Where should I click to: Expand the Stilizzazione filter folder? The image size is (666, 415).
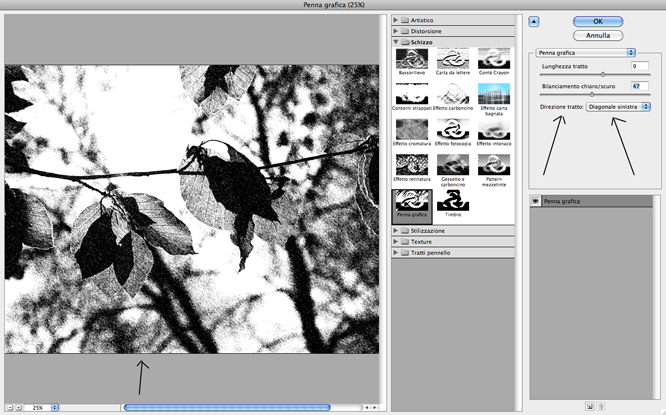pos(395,231)
